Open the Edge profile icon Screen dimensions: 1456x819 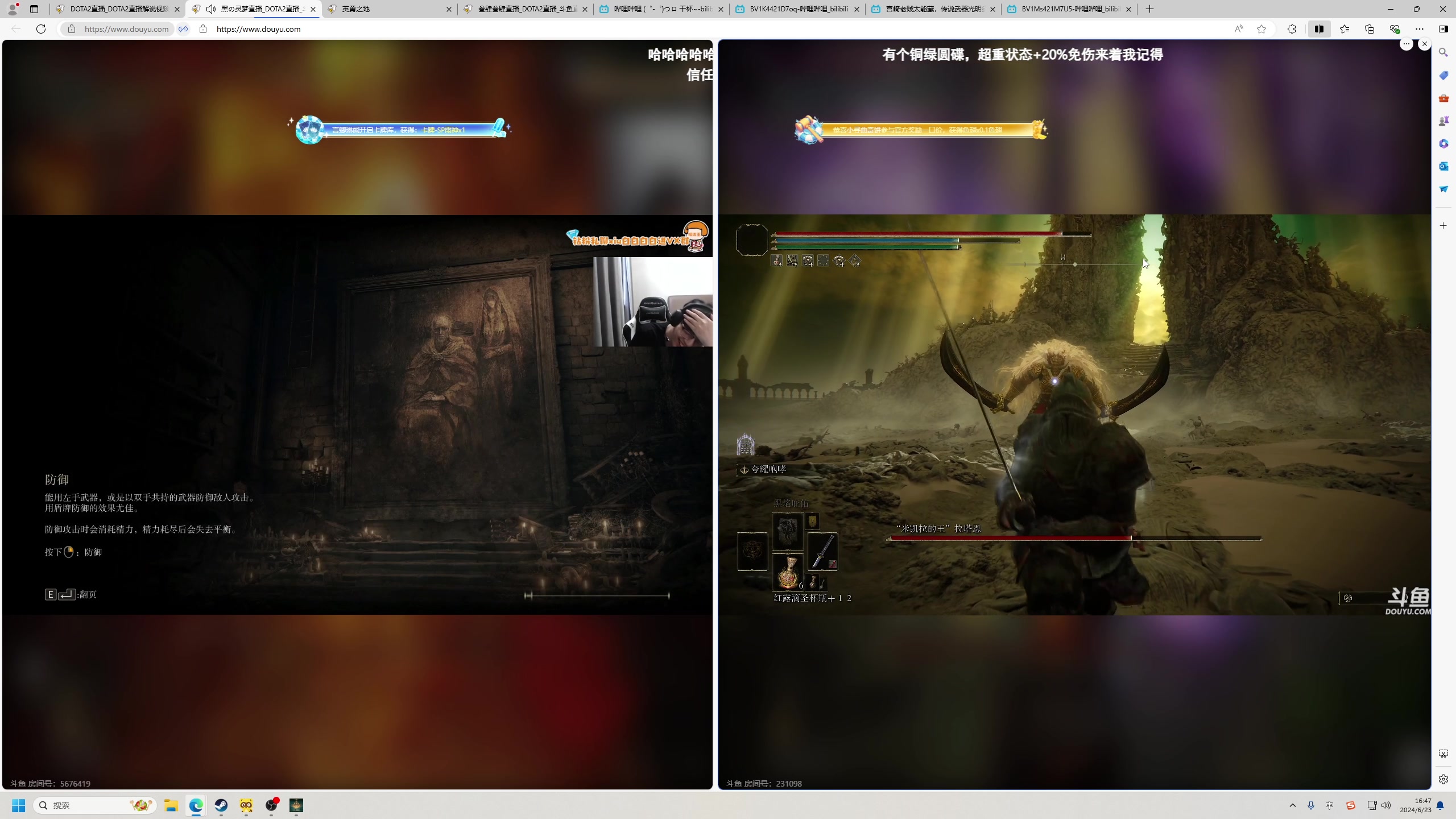(x=13, y=9)
